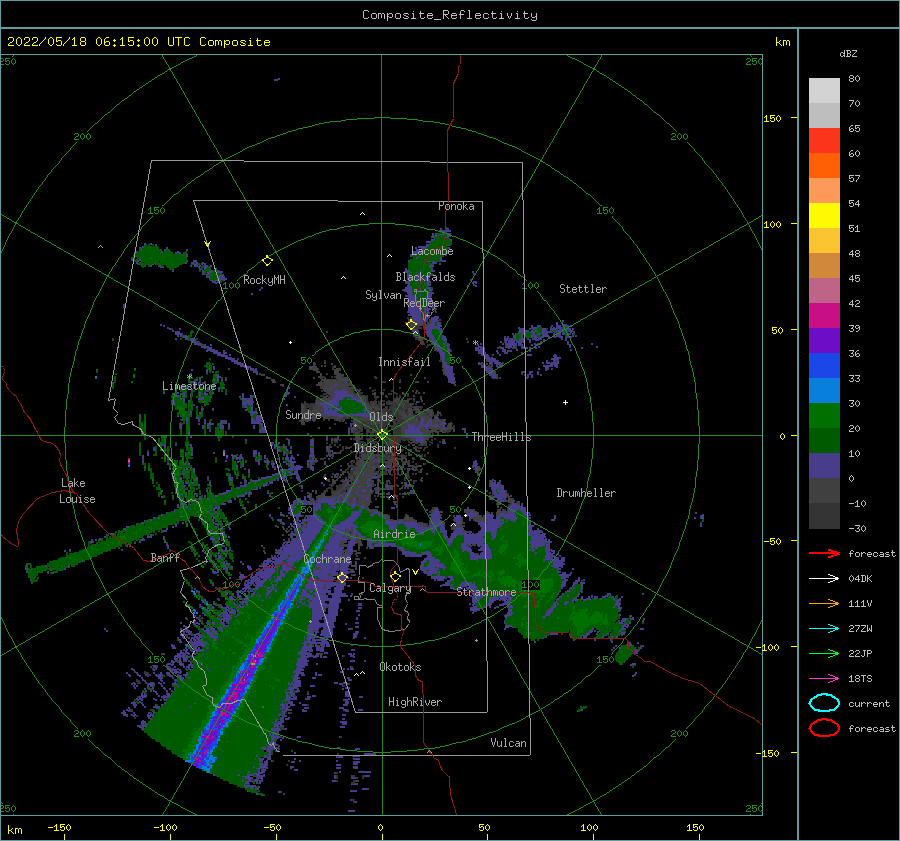Click the 2022/05/18 06:15:00 UTC timestamp
The image size is (900, 841).
[x=138, y=42]
